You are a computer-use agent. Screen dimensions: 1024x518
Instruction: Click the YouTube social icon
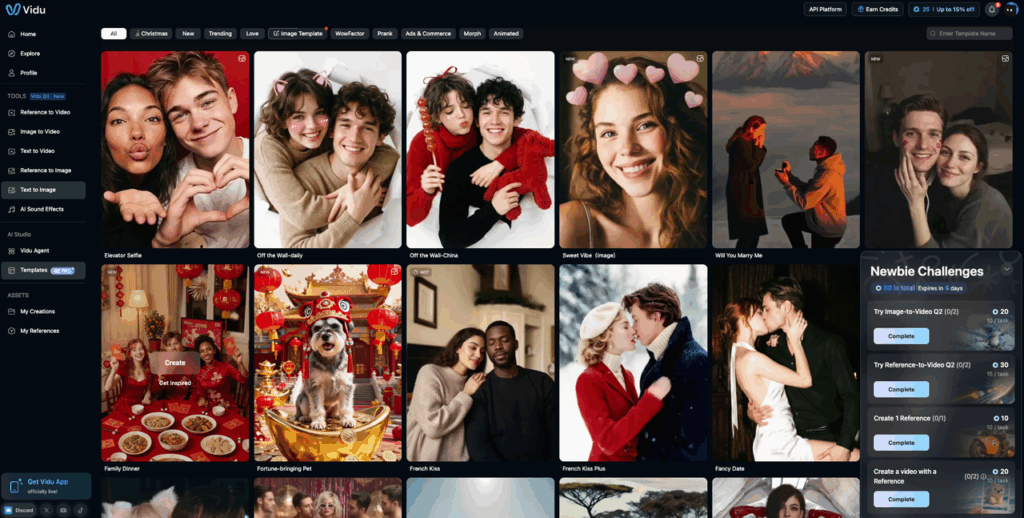pos(63,510)
